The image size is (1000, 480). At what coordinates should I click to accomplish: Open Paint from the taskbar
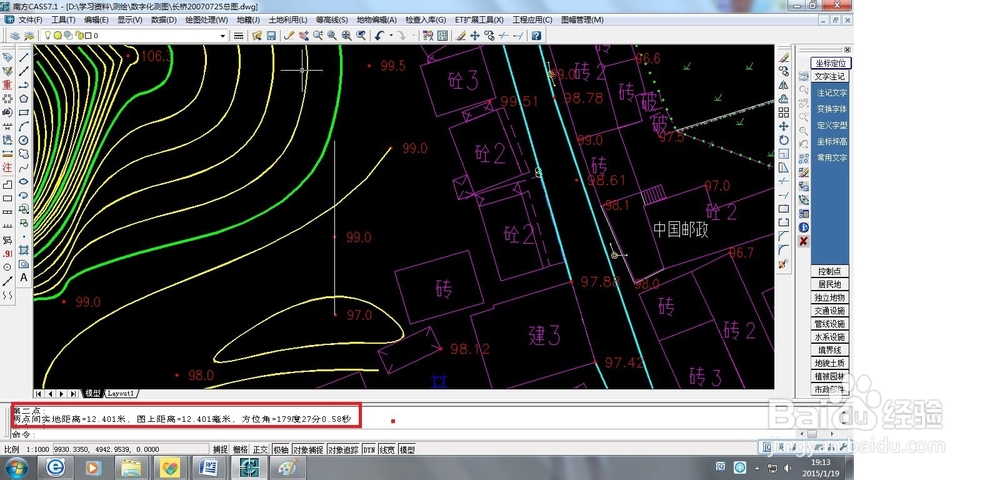(x=288, y=469)
